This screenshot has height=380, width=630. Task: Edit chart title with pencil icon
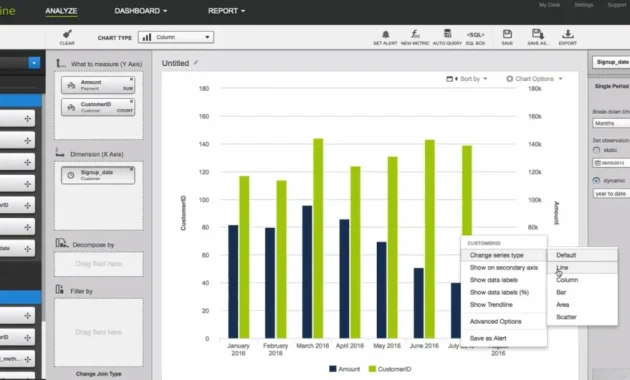click(x=196, y=63)
